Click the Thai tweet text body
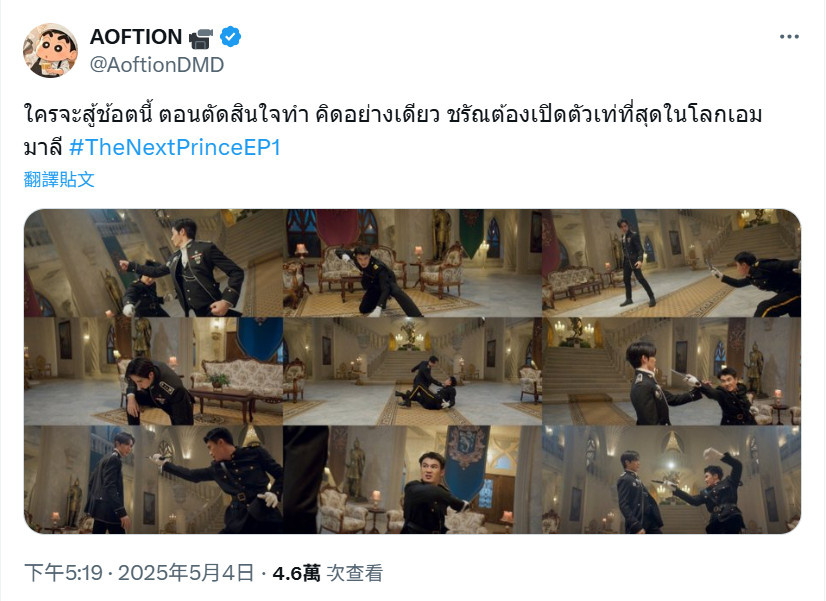The height and width of the screenshot is (601, 826). (393, 131)
